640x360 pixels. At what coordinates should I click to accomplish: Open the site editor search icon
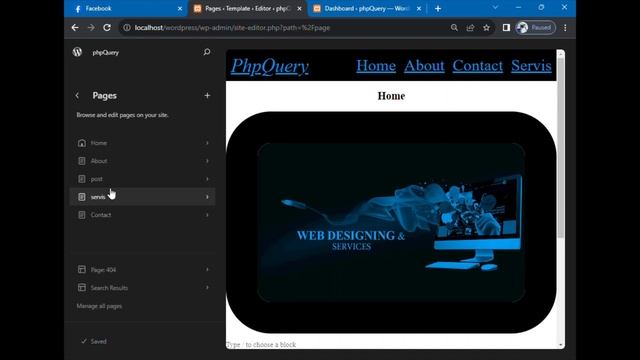point(207,52)
